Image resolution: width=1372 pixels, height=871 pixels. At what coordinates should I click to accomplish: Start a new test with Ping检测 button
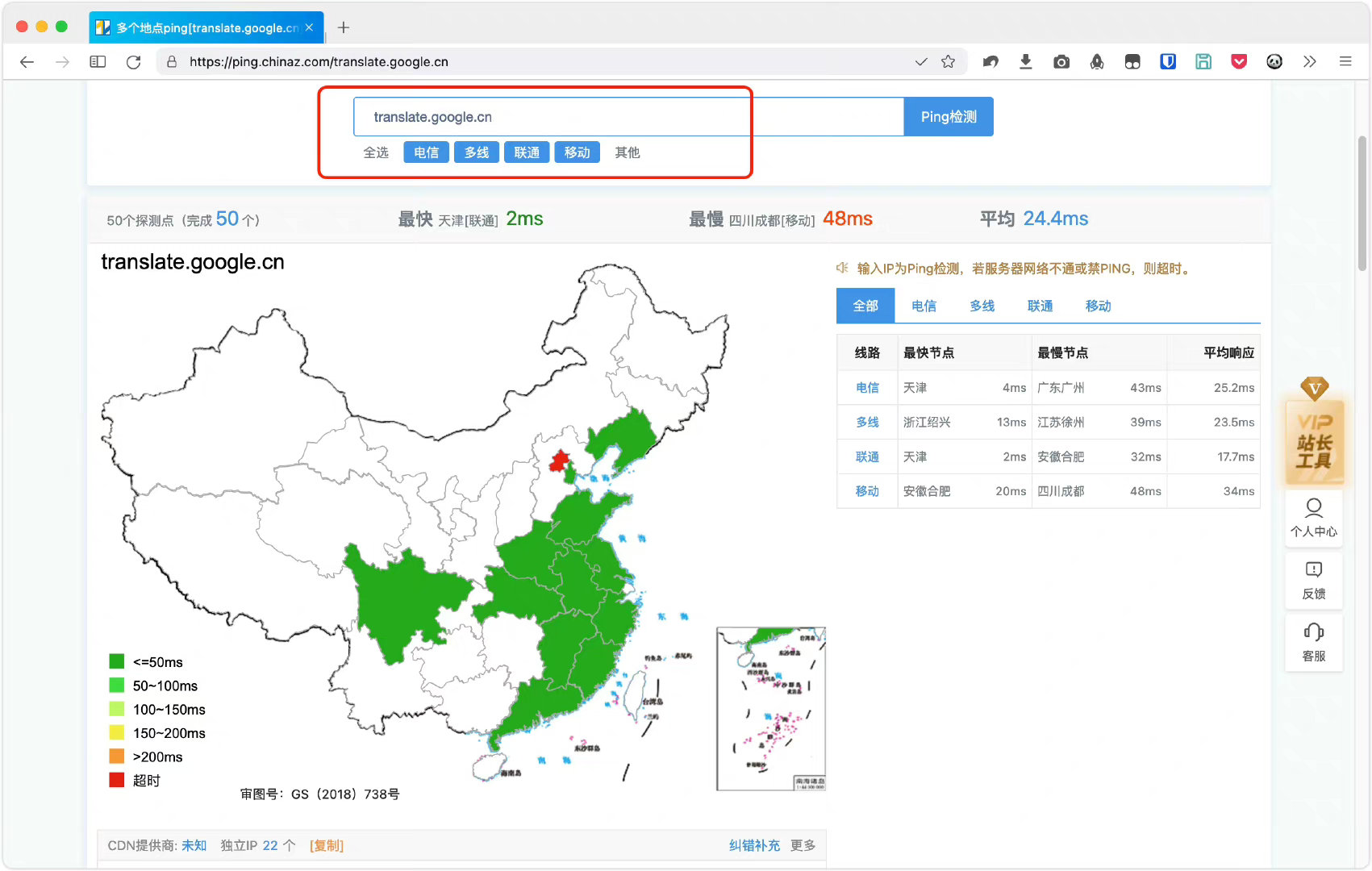949,116
